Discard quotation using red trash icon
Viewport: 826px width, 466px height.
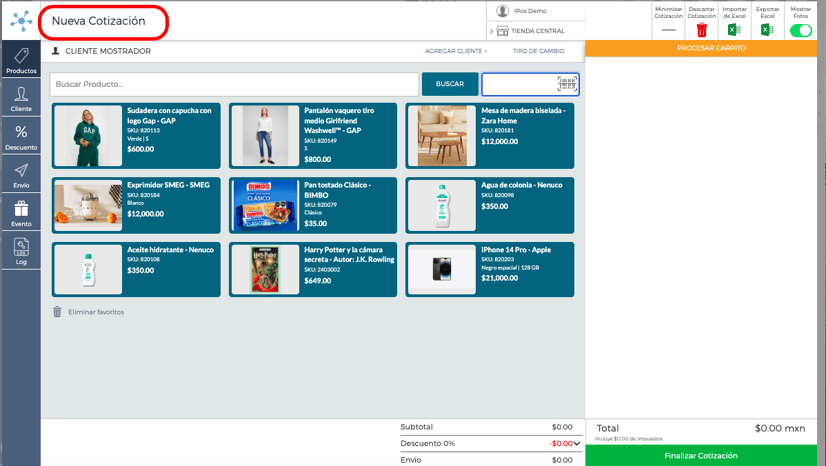702,30
